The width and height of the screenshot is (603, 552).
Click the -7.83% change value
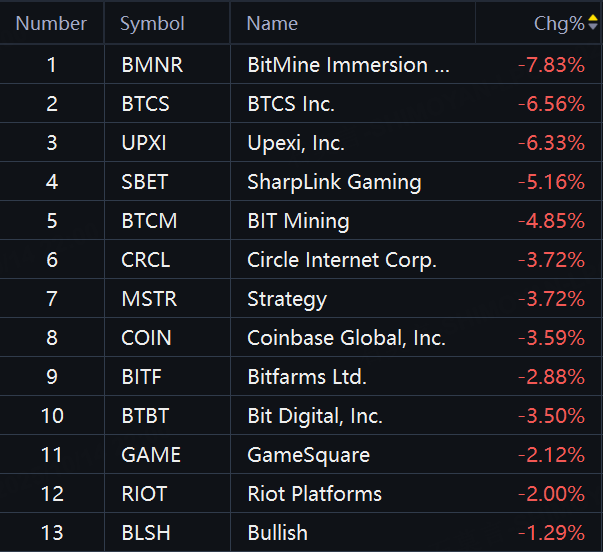point(551,65)
